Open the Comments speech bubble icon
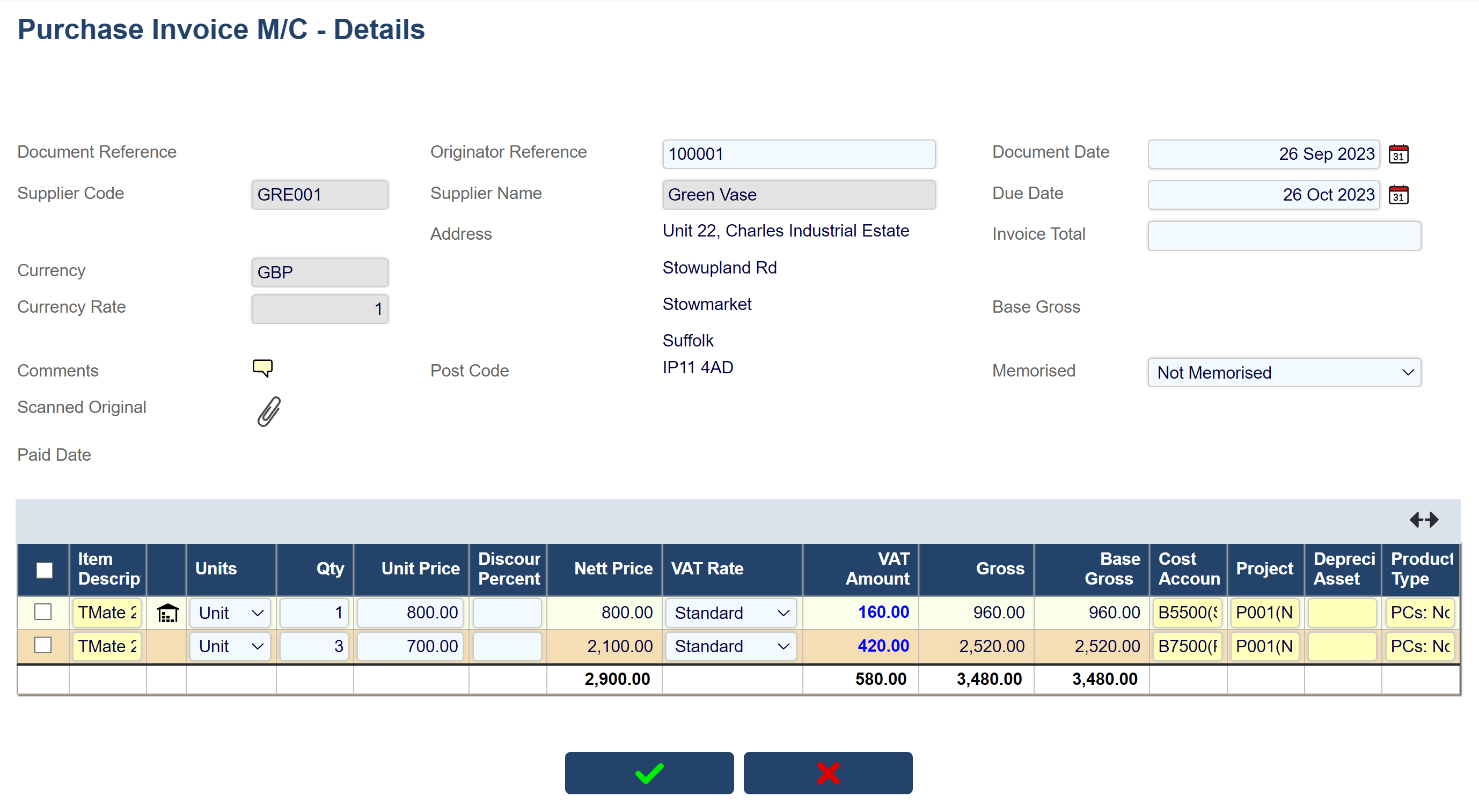The height and width of the screenshot is (812, 1479). click(x=262, y=368)
